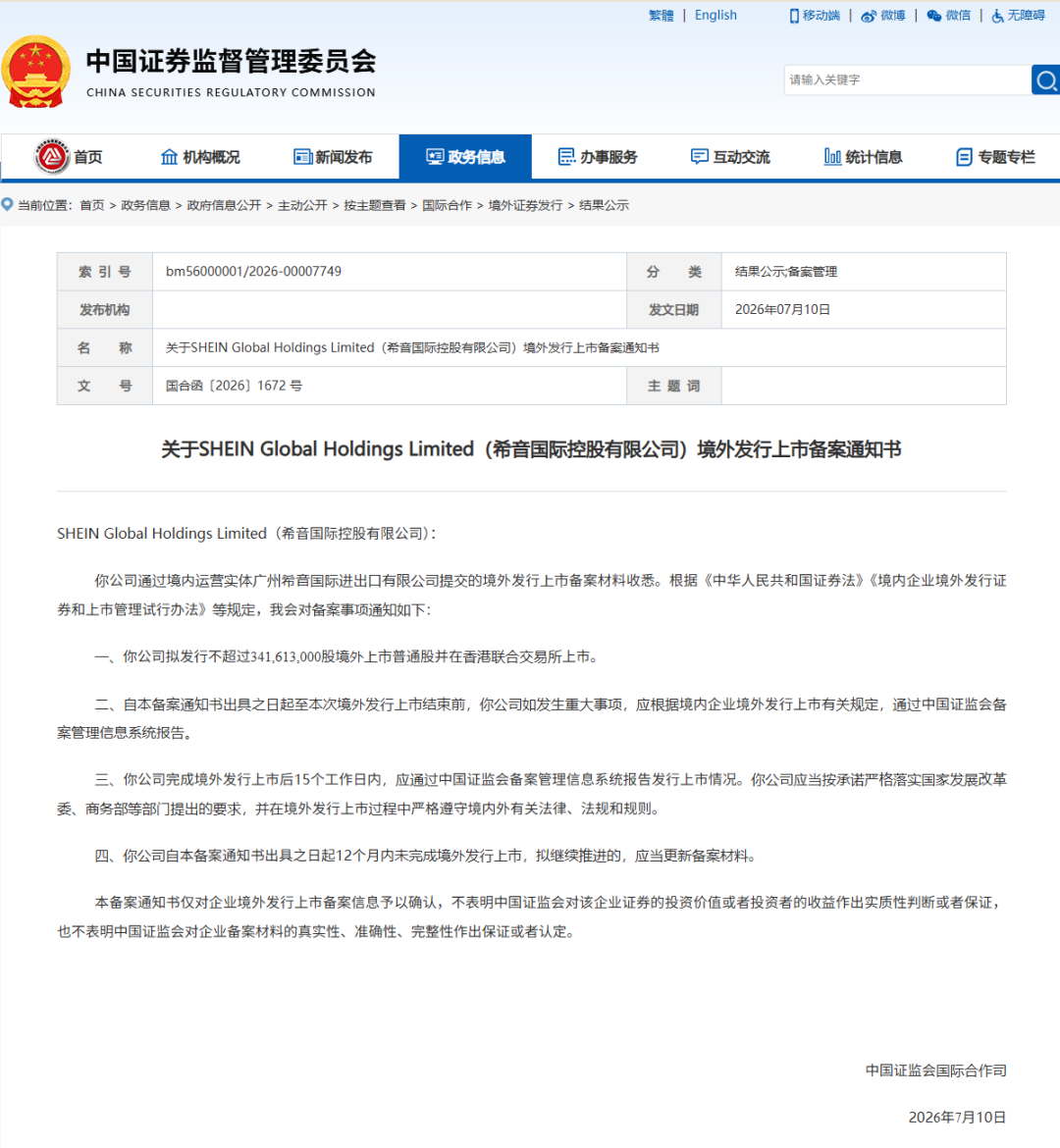Open the 统计信息 navigation tab

pyautogui.click(x=863, y=157)
